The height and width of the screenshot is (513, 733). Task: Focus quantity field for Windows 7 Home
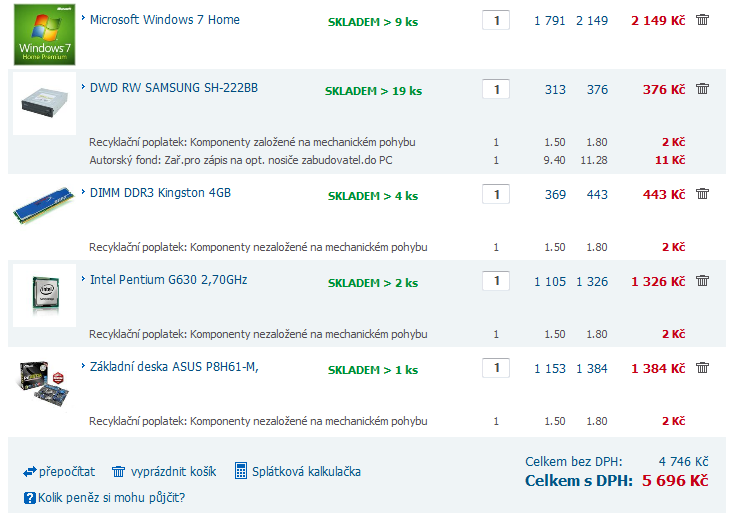tap(496, 21)
